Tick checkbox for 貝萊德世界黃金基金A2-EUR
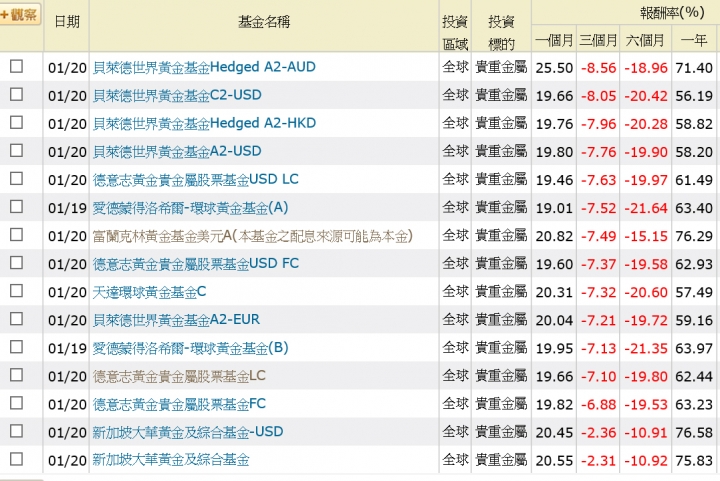The image size is (720, 481). (x=17, y=319)
